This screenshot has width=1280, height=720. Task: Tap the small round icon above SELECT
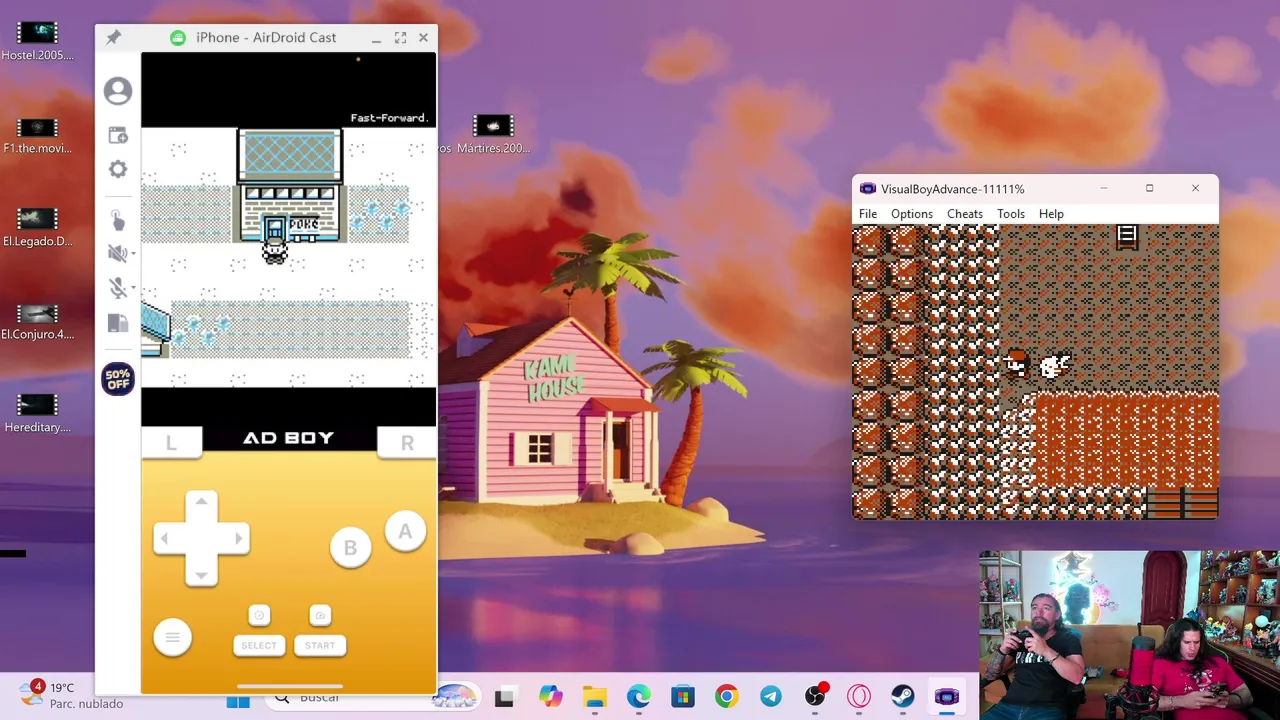[259, 615]
